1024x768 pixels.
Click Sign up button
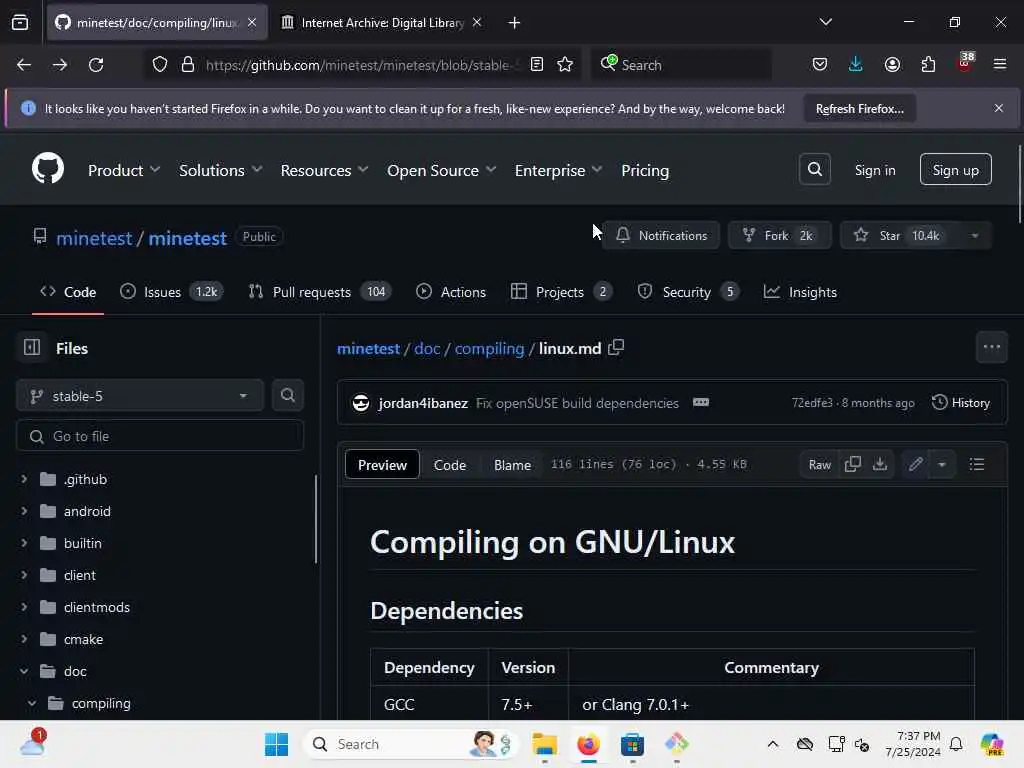(x=955, y=170)
